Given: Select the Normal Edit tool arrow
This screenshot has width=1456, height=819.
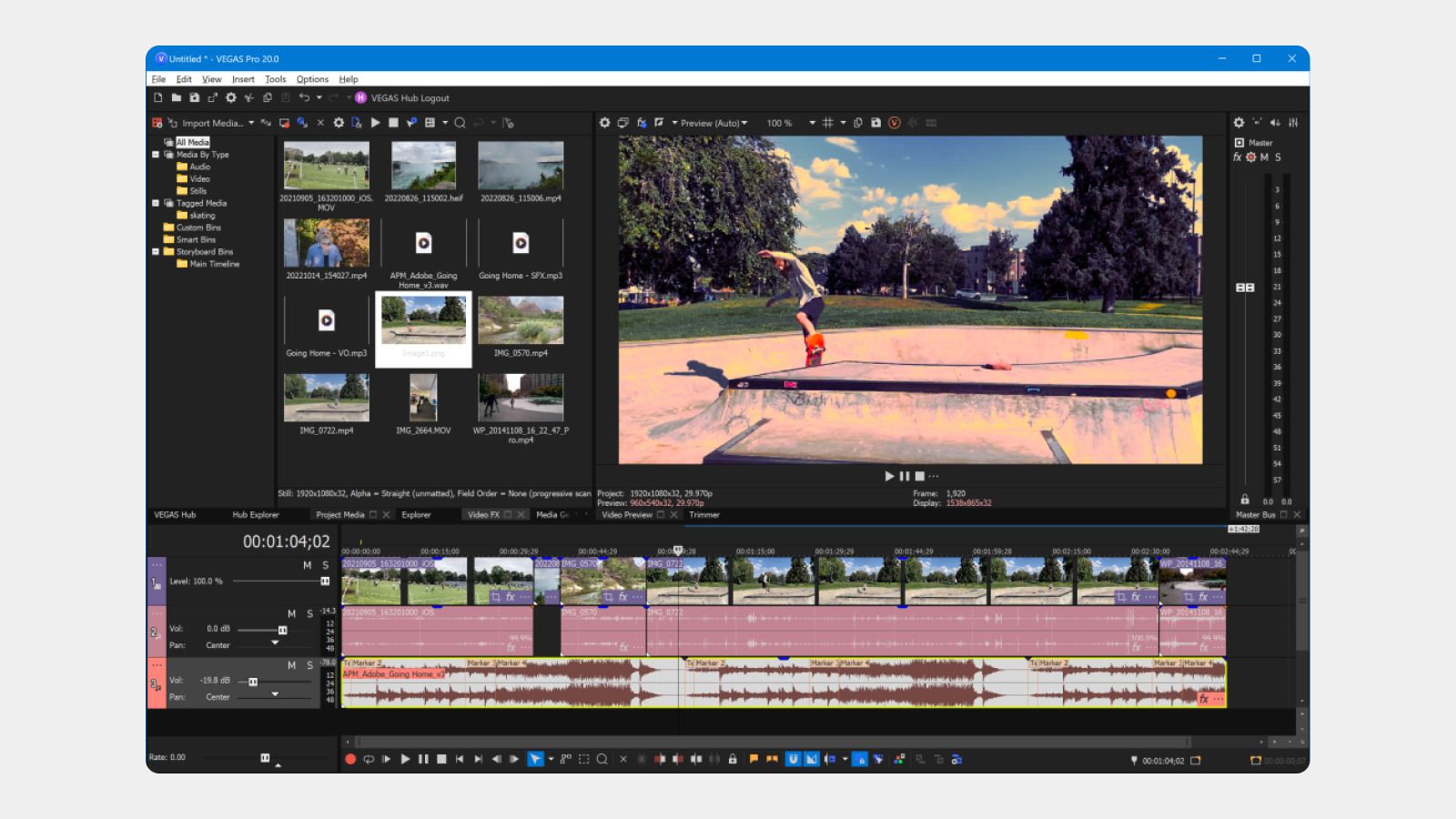Looking at the screenshot, I should click(x=535, y=759).
